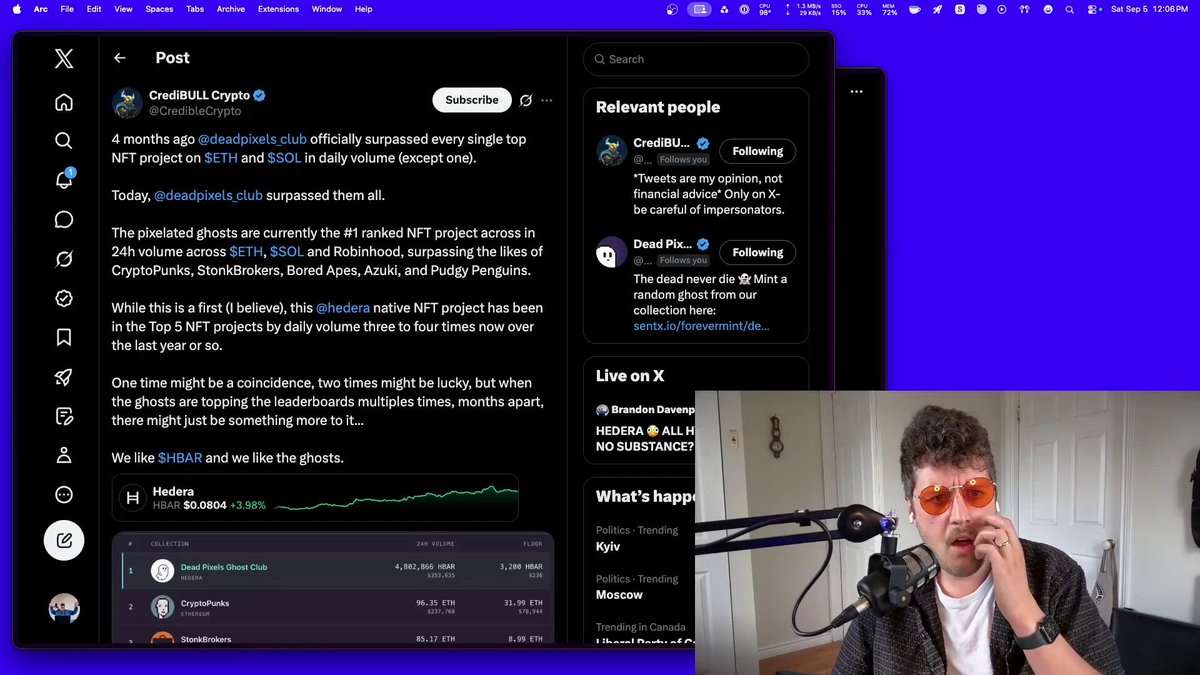The image size is (1200, 675).
Task: Click the CrediBULL Crypto author avatar on the post
Action: (x=127, y=103)
